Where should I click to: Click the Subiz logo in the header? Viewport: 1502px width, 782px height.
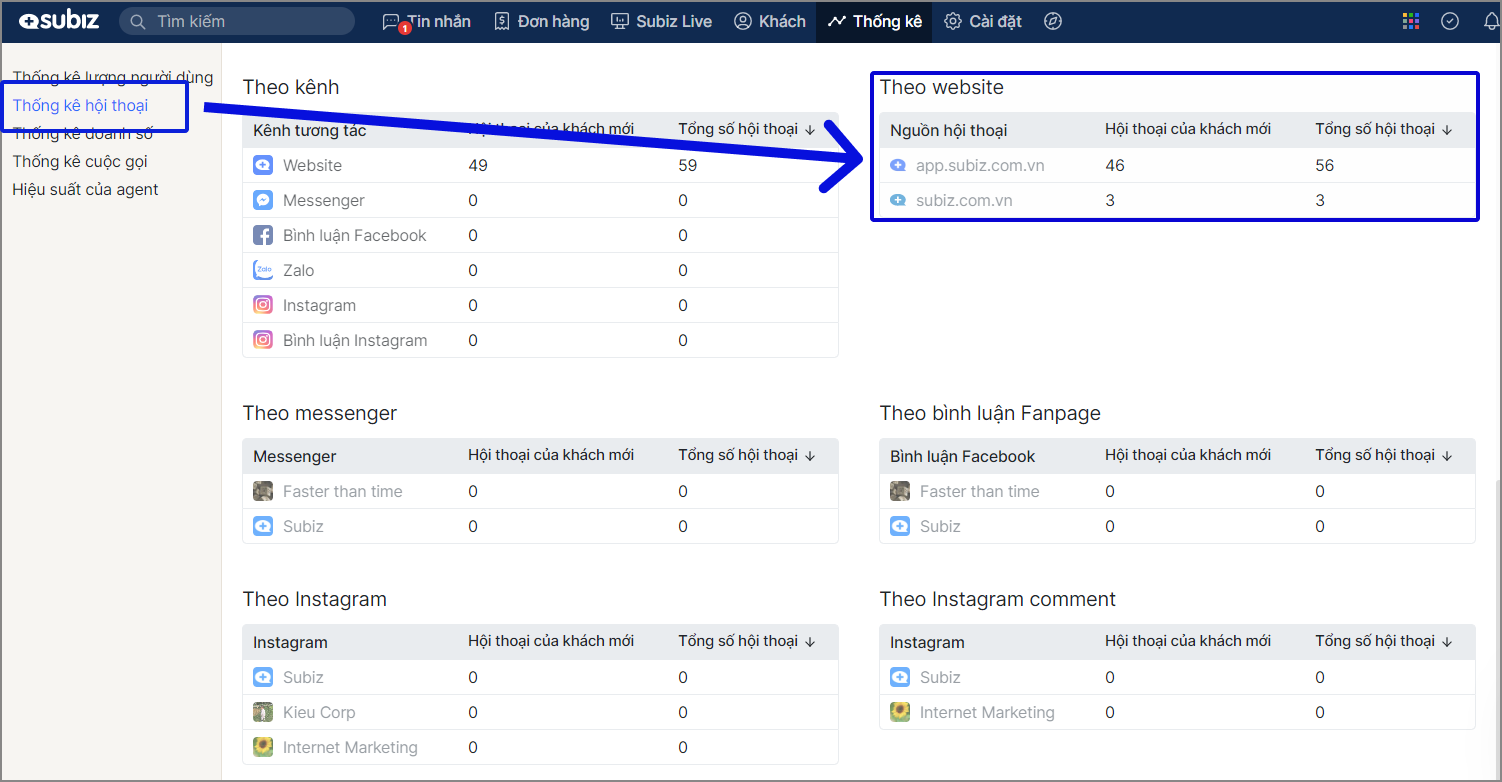[x=59, y=21]
